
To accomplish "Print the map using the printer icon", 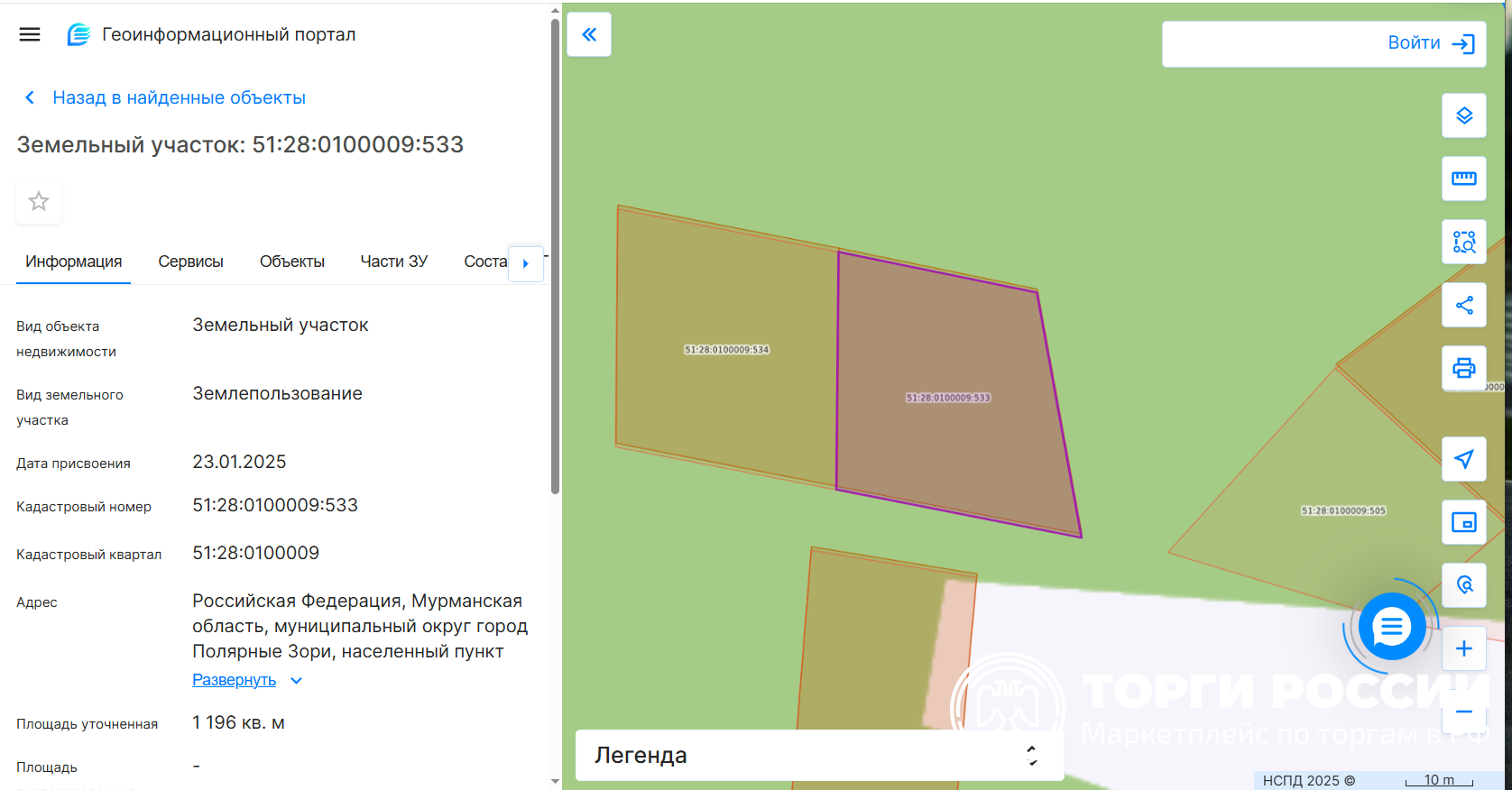I will (1463, 368).
